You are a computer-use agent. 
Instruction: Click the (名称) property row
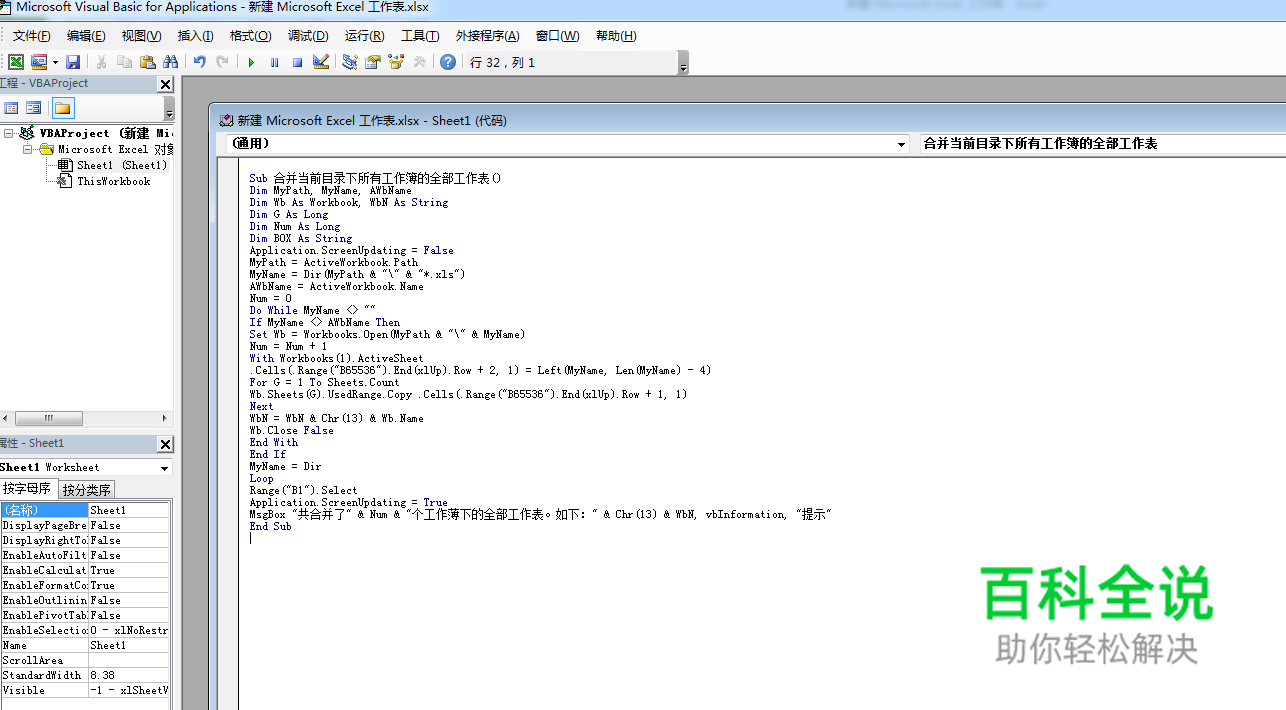pos(86,510)
